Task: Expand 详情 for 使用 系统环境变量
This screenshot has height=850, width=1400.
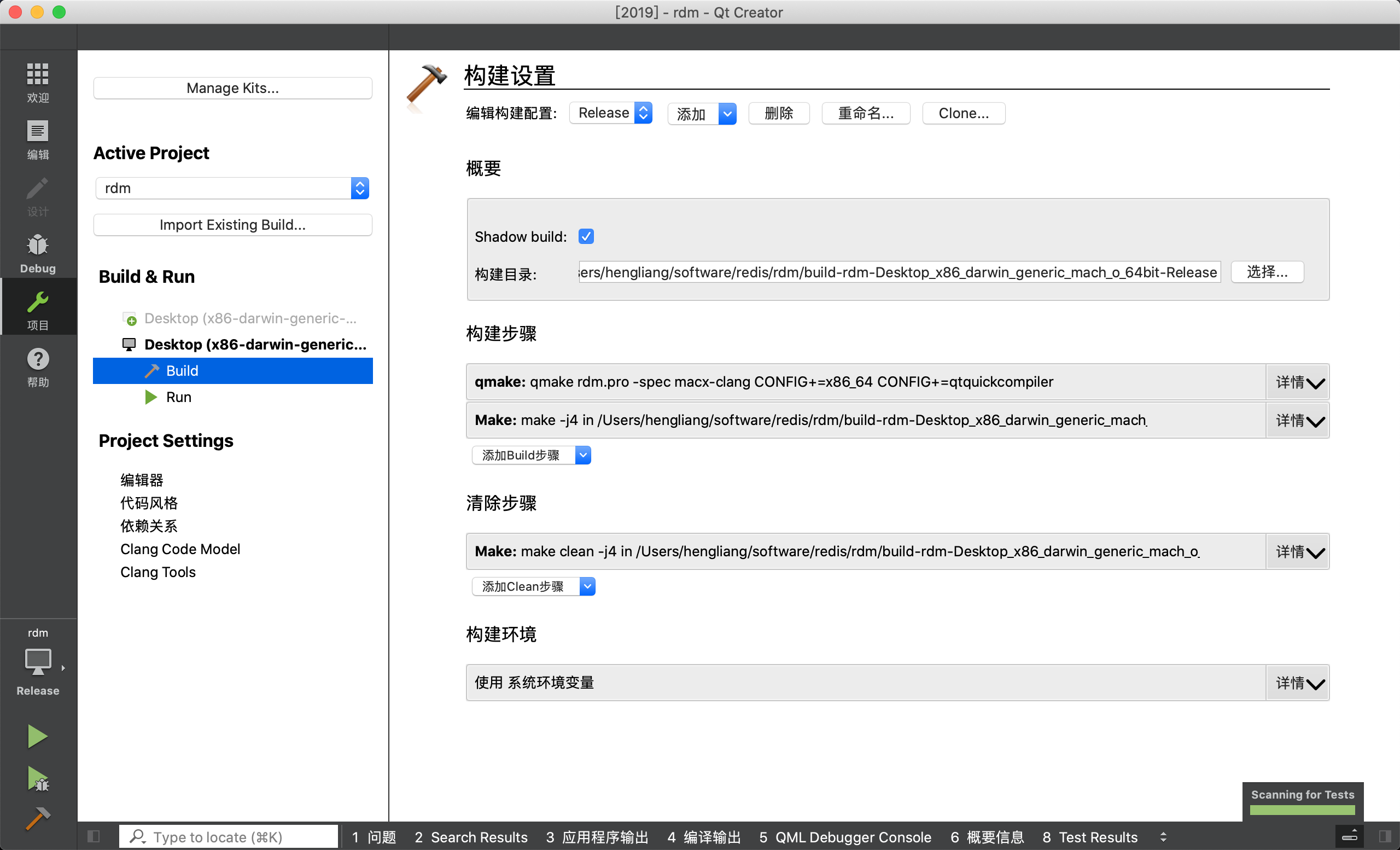Action: click(x=1298, y=683)
